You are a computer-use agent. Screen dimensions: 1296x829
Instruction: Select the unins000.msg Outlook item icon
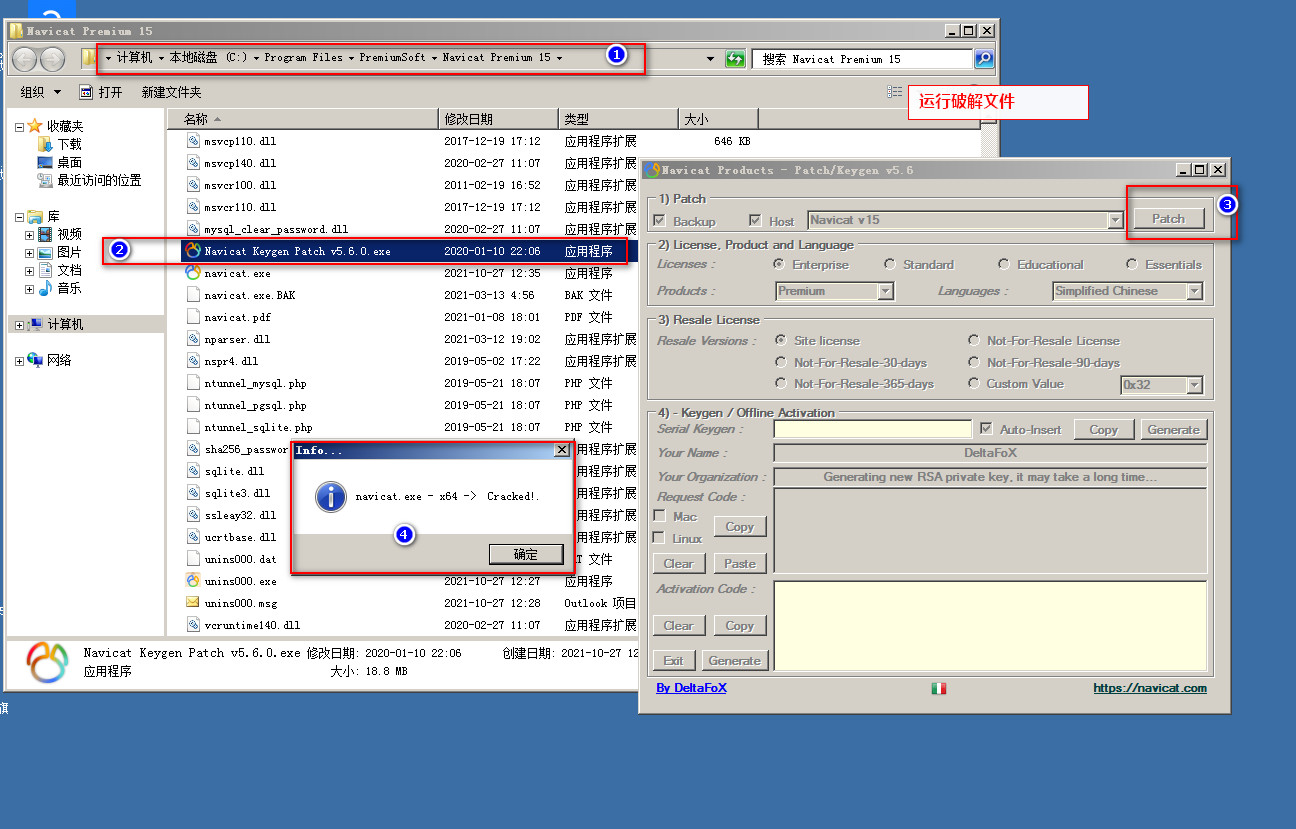click(x=194, y=603)
